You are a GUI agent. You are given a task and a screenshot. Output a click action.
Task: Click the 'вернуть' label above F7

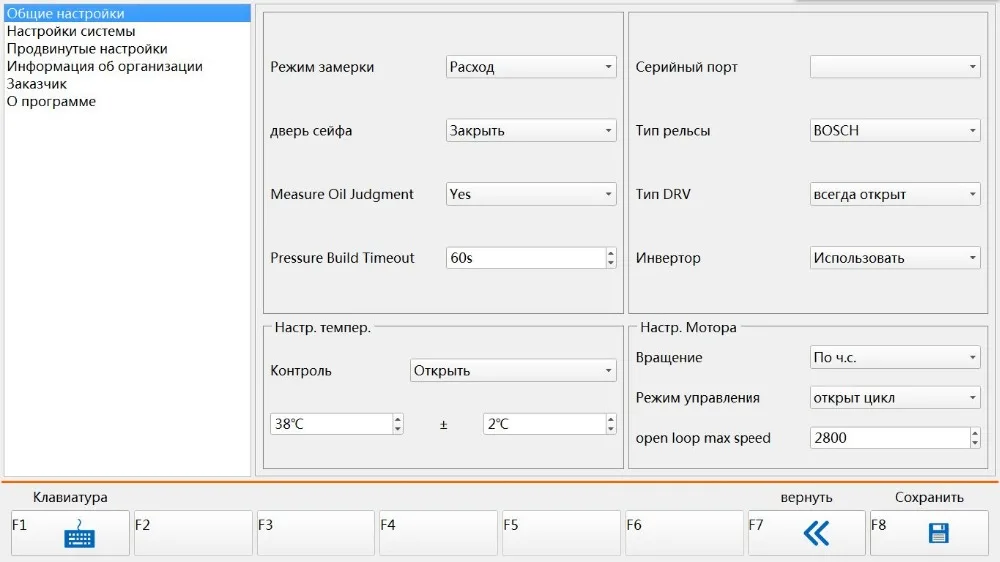coord(806,498)
